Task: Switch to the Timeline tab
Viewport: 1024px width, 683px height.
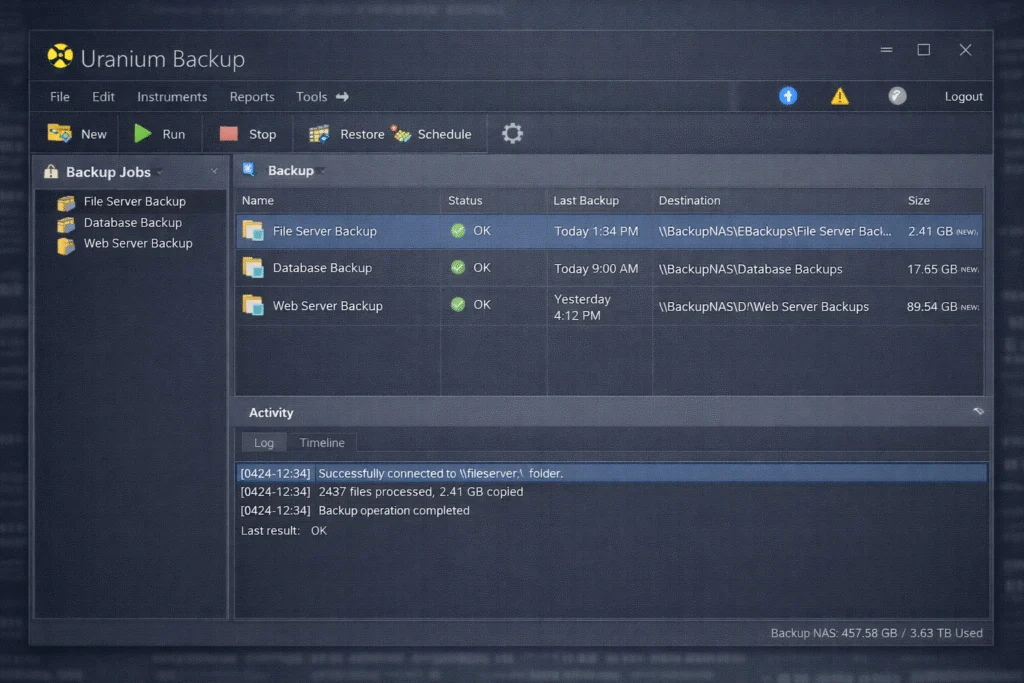Action: (x=322, y=442)
